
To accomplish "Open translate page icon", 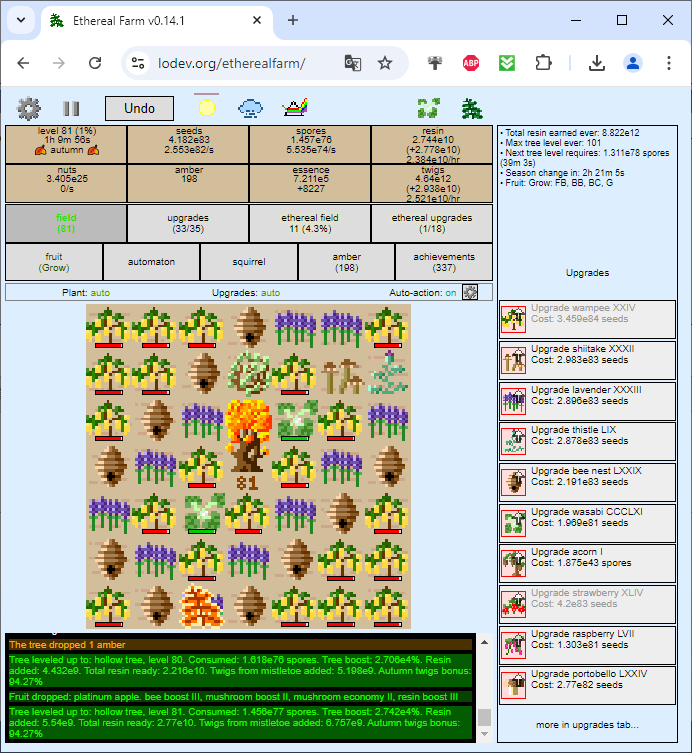I will [x=352, y=63].
